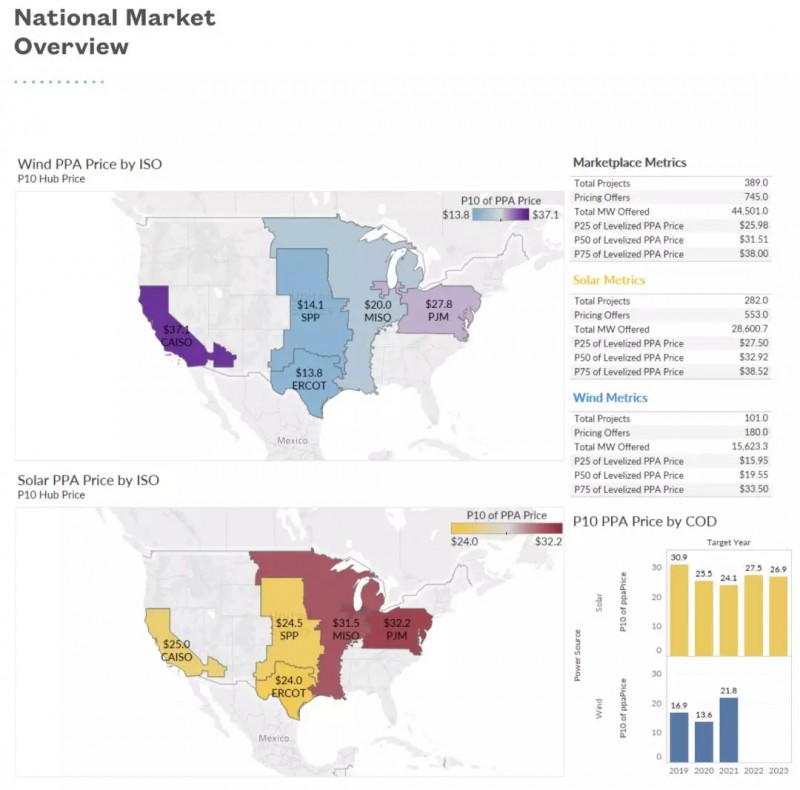
Task: Click the Solar Metrics heading
Action: pyautogui.click(x=609, y=281)
